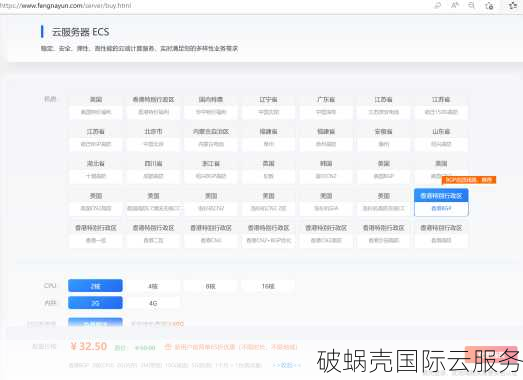Choose the 北京市 region card

(153, 138)
